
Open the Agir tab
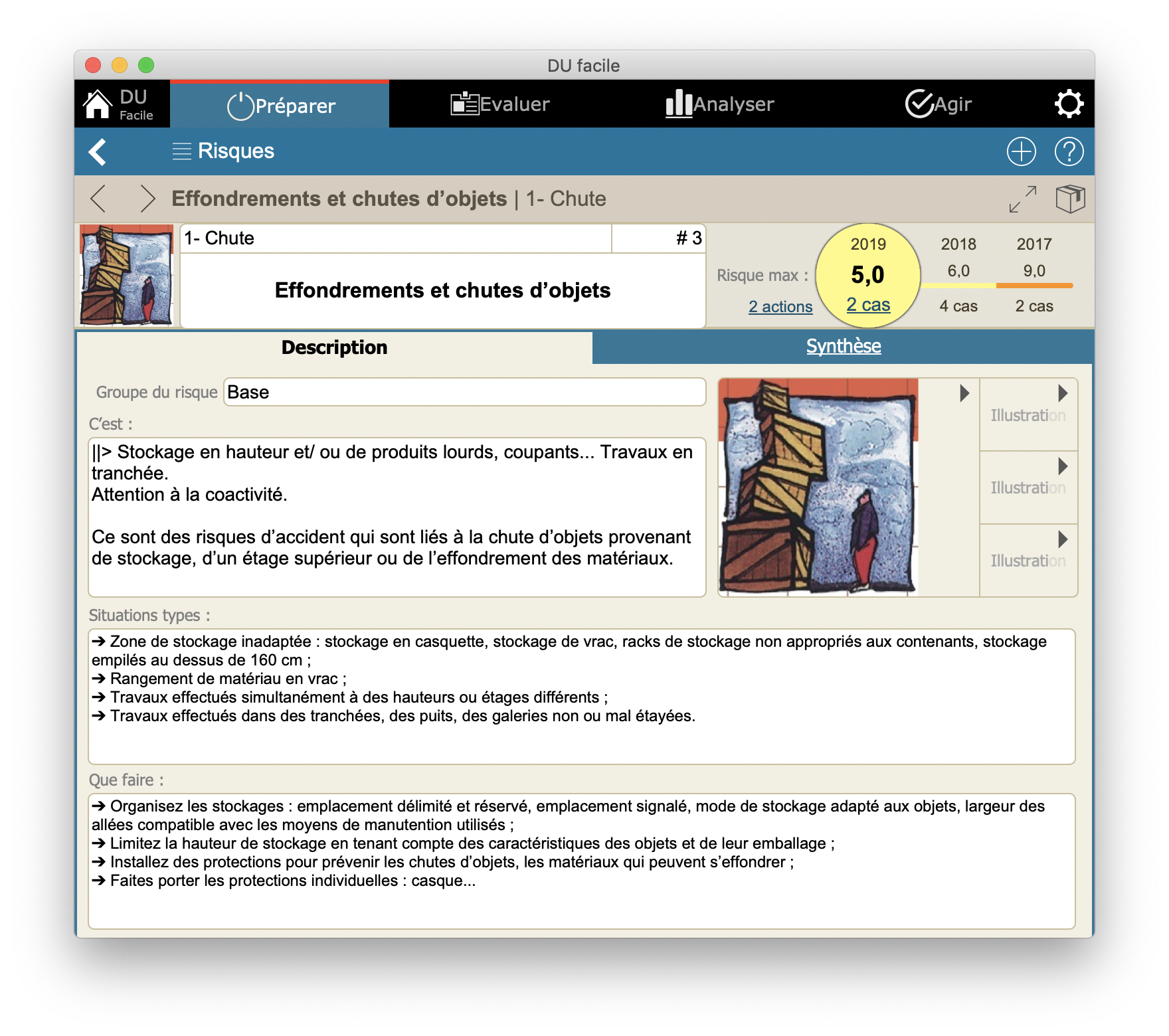tap(939, 104)
